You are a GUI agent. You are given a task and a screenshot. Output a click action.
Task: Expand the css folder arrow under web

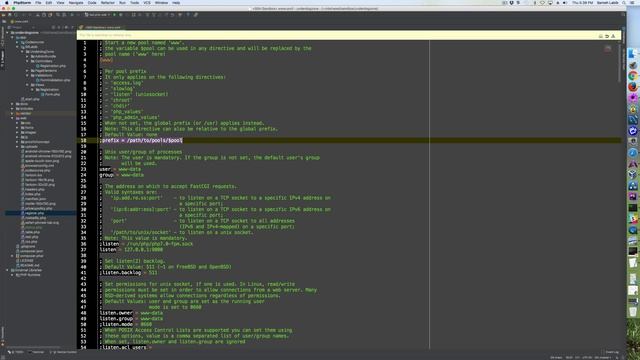(18, 123)
